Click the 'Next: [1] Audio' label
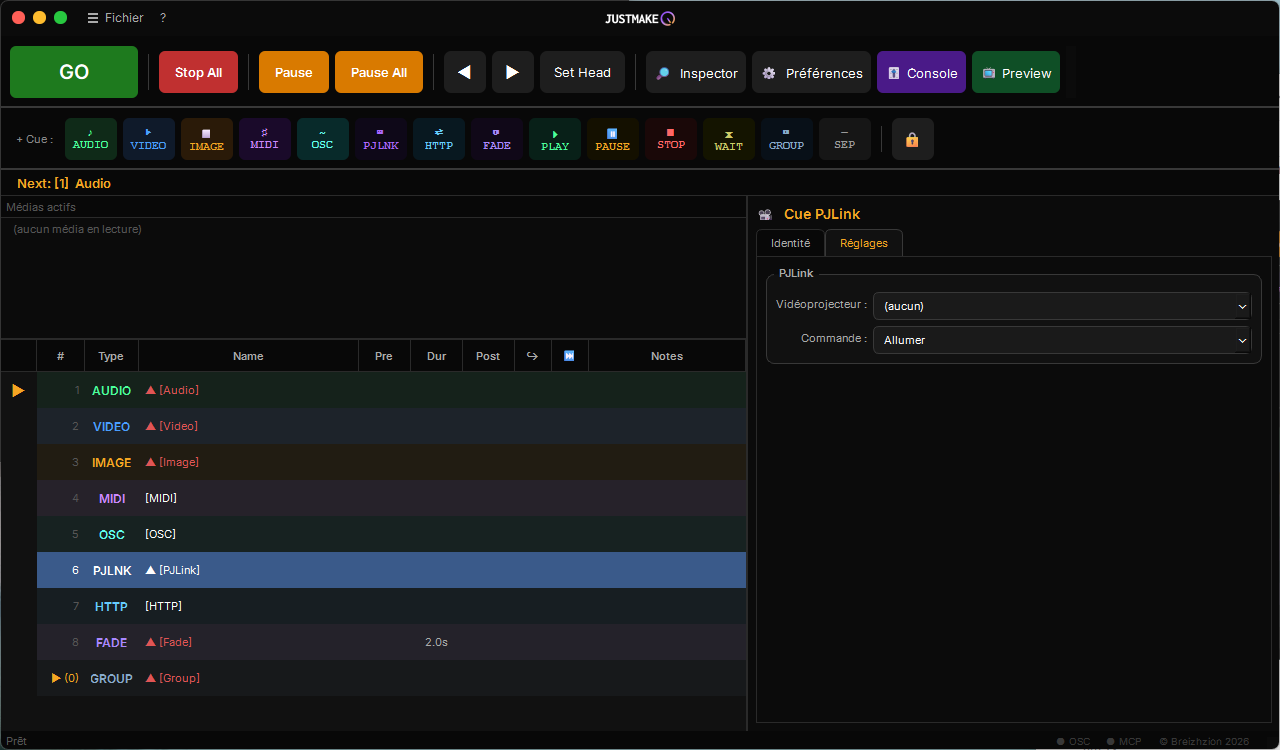1280x750 pixels. (x=64, y=183)
